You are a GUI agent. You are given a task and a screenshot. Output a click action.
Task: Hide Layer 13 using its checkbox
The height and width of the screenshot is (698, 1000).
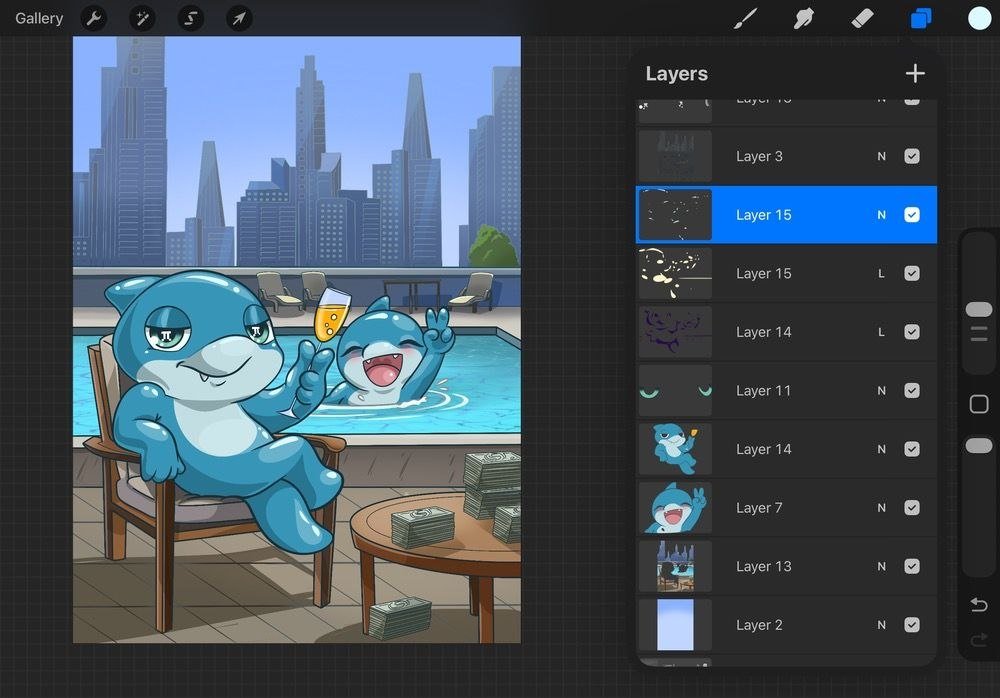pyautogui.click(x=912, y=567)
